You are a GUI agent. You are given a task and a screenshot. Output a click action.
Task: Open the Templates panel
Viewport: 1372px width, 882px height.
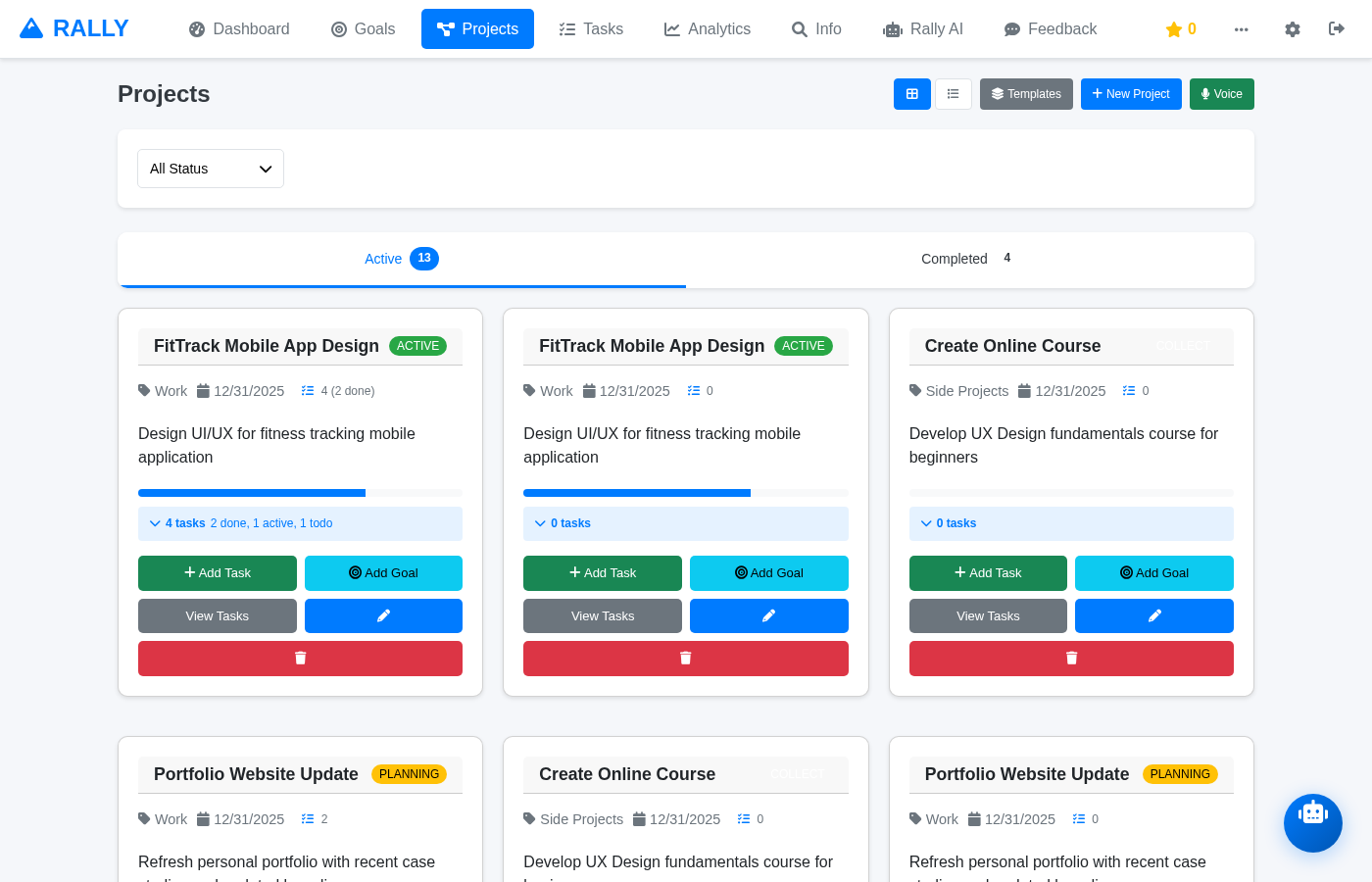(1026, 93)
